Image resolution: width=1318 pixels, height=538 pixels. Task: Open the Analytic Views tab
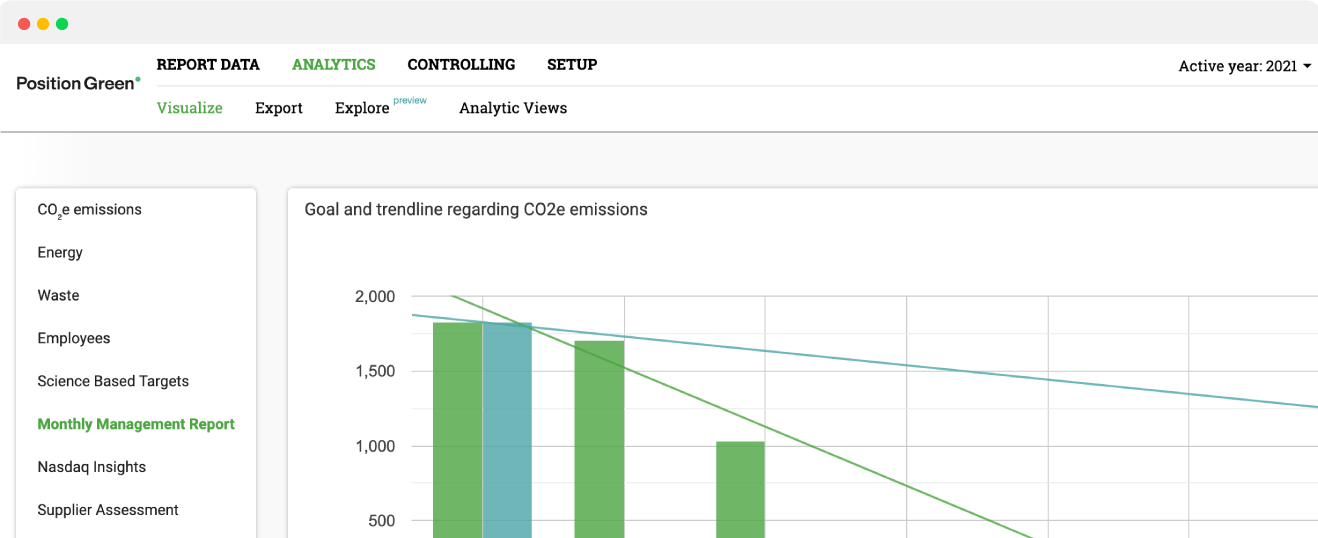click(513, 108)
